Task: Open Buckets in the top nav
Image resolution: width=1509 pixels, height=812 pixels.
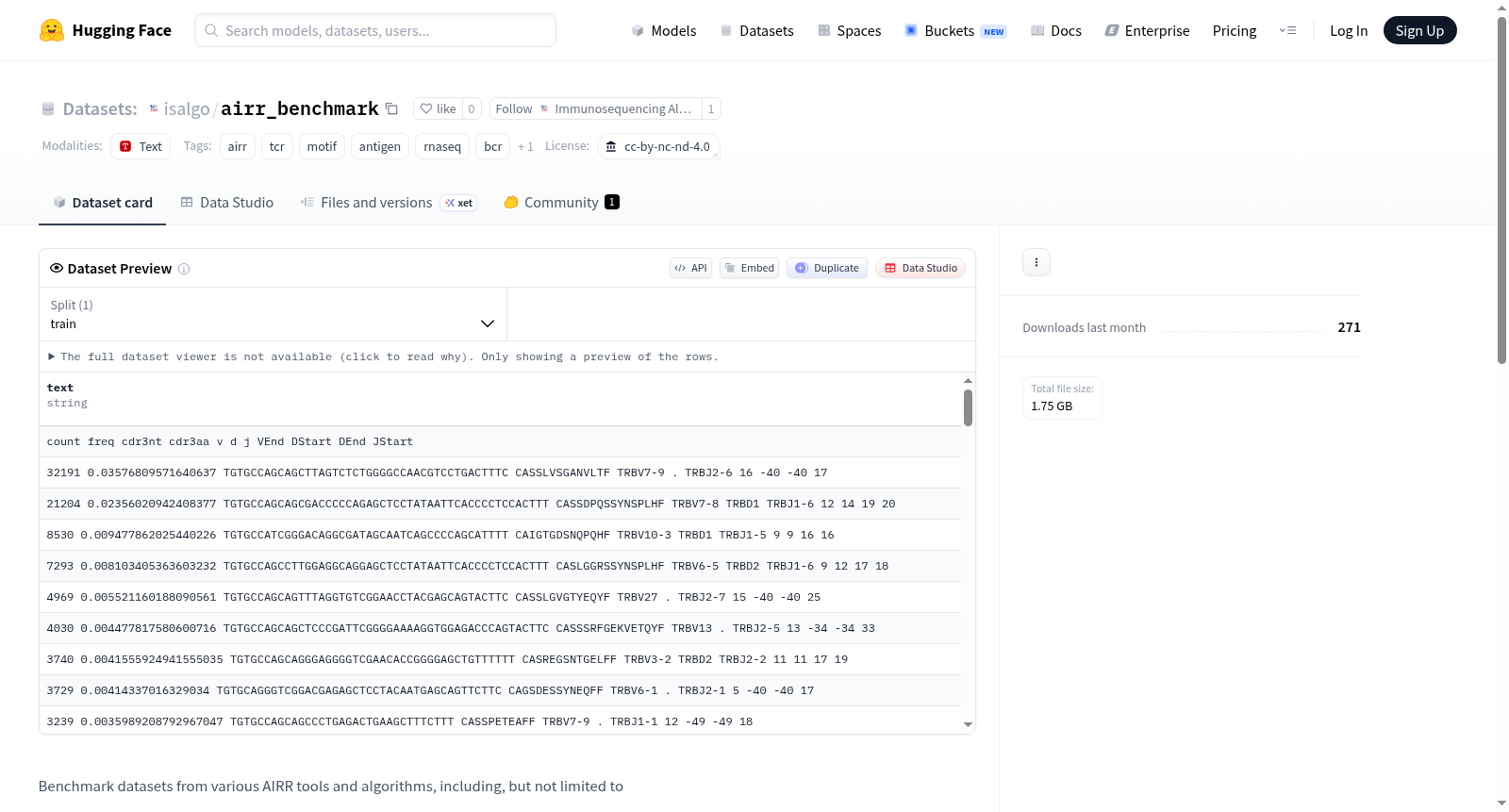Action: [955, 30]
